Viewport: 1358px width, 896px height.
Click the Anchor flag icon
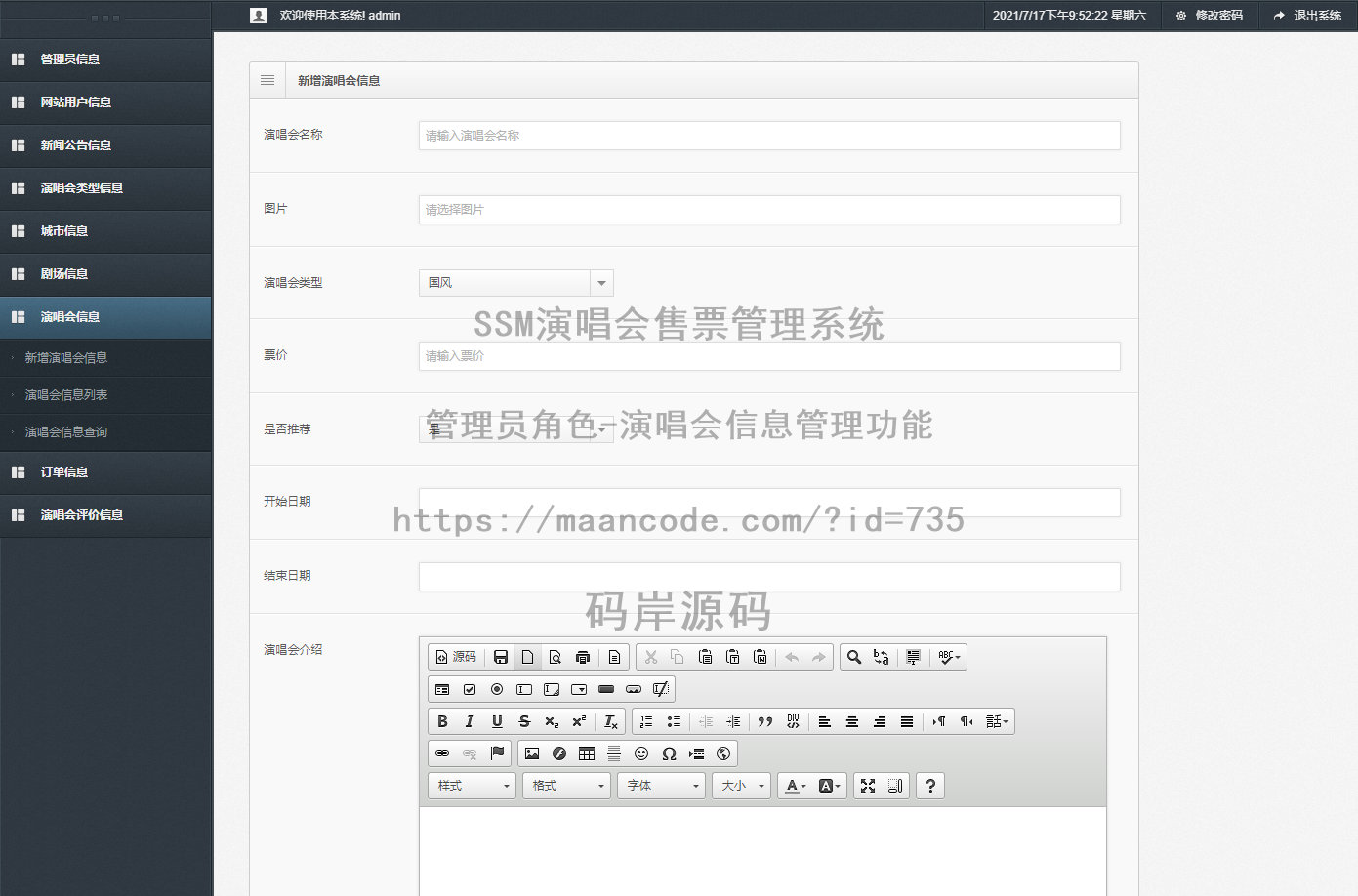tap(497, 753)
